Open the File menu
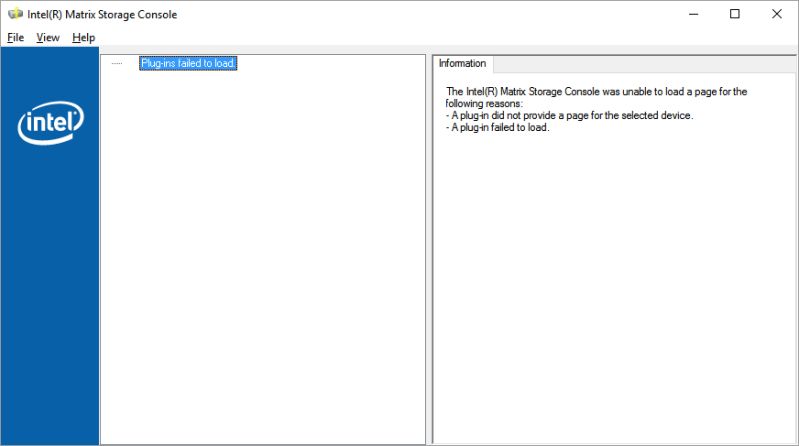This screenshot has height=446, width=799. pos(15,38)
